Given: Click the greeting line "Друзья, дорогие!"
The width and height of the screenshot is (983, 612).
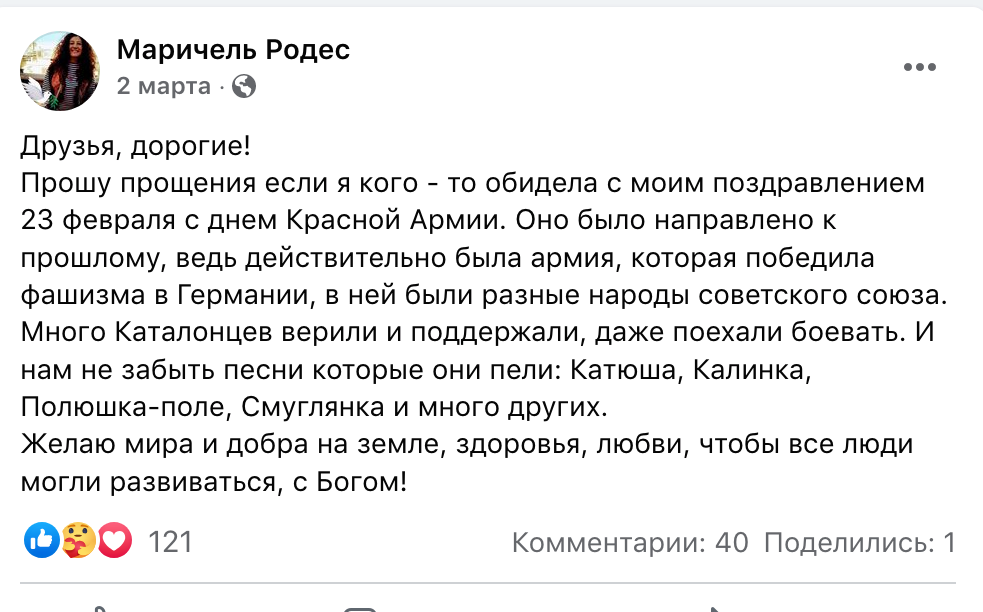Looking at the screenshot, I should (136, 147).
